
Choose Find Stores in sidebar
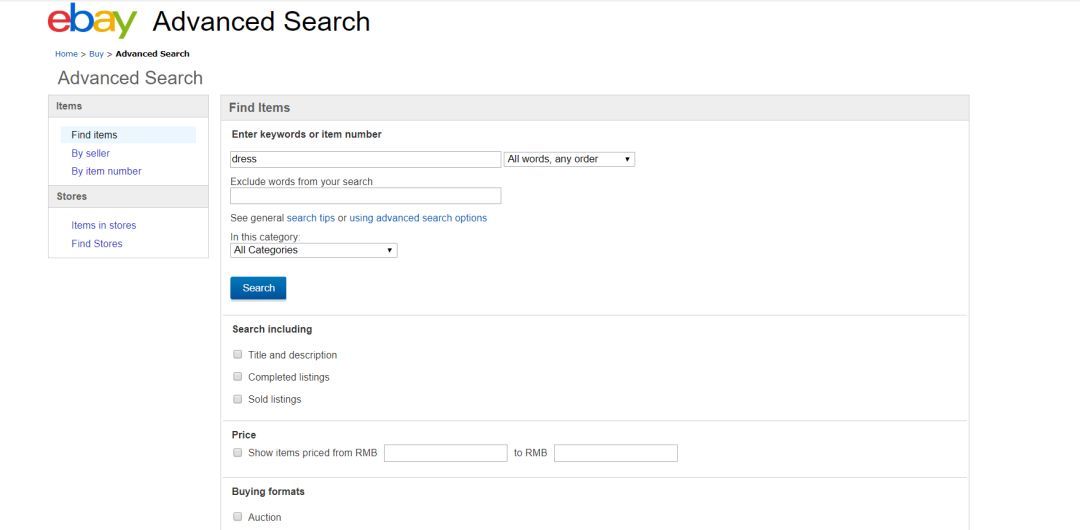tap(97, 243)
